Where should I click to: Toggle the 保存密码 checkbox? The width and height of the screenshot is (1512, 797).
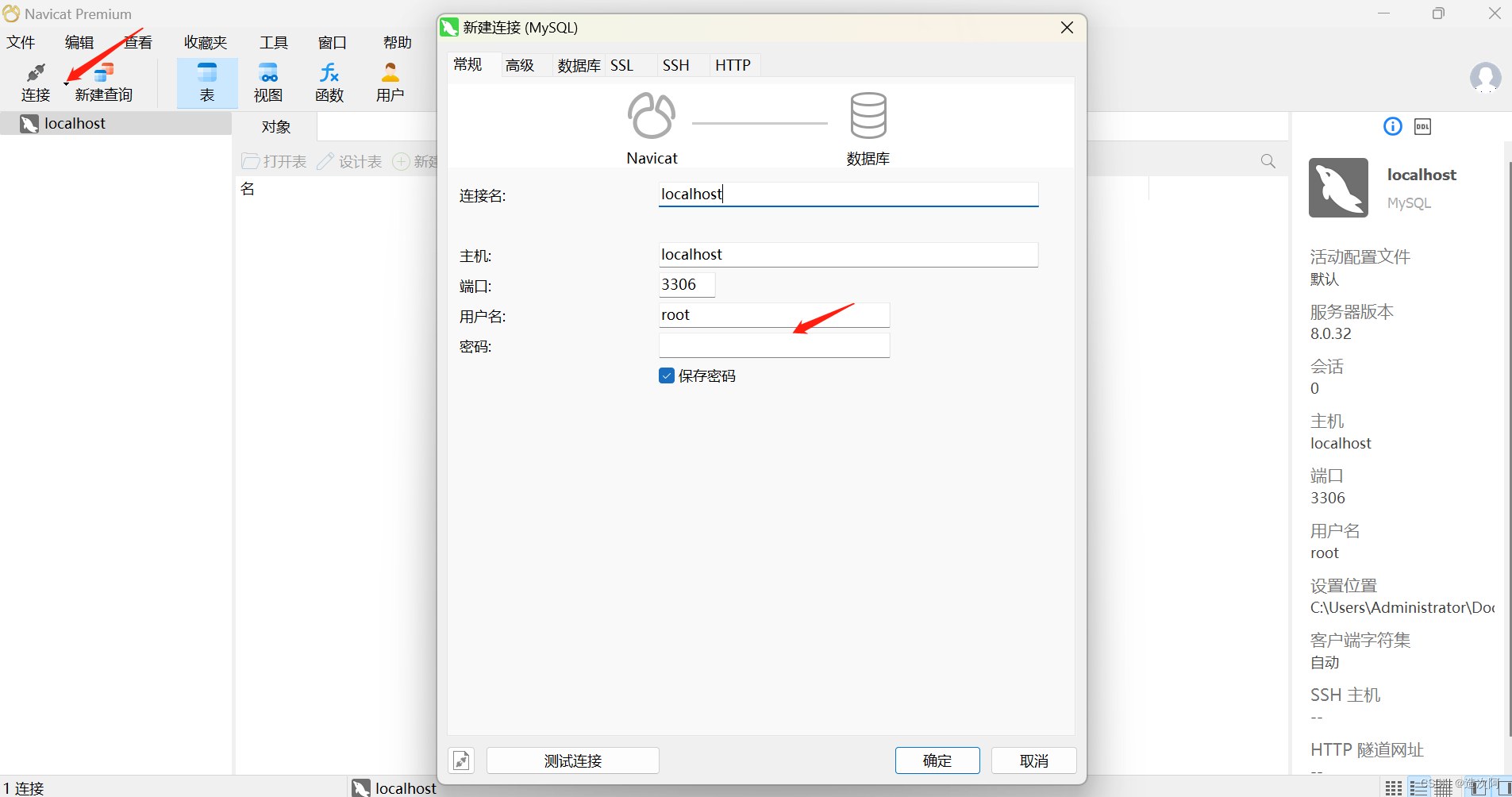tap(667, 375)
